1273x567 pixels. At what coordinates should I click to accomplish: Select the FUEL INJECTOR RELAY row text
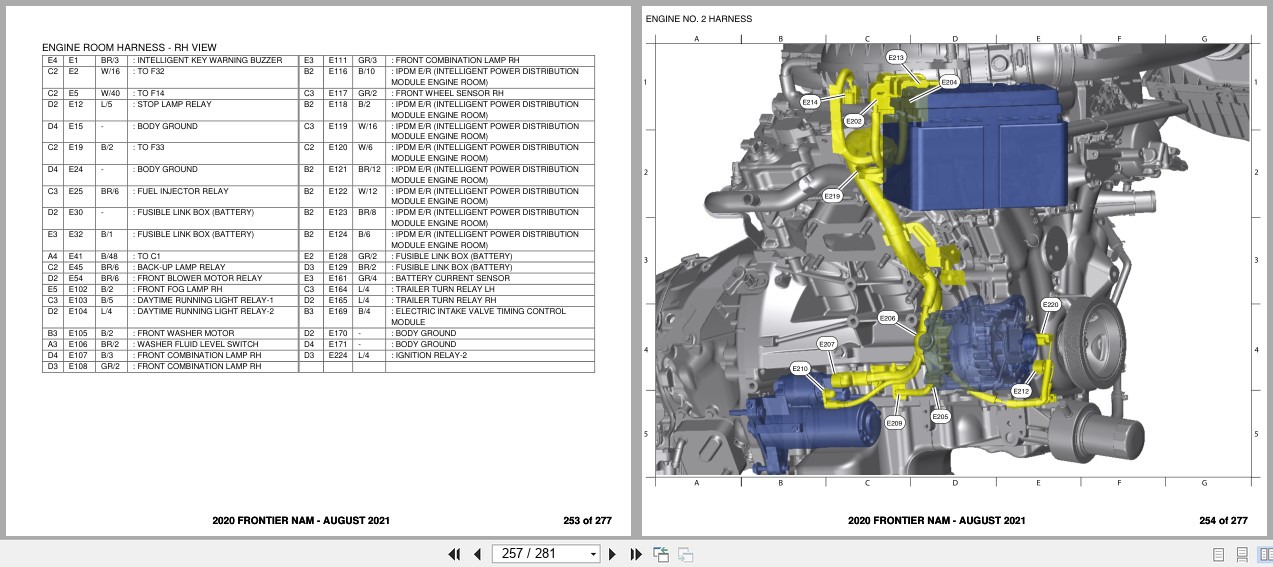coord(180,191)
